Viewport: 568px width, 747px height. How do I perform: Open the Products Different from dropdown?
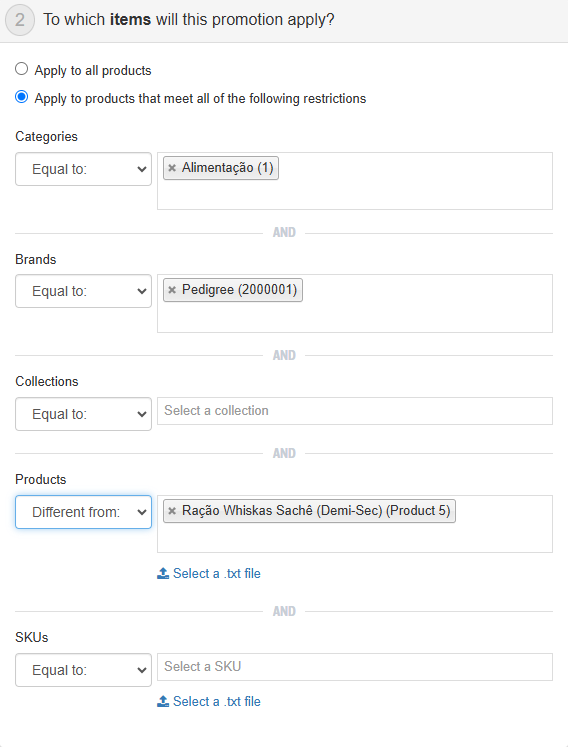pyautogui.click(x=83, y=512)
